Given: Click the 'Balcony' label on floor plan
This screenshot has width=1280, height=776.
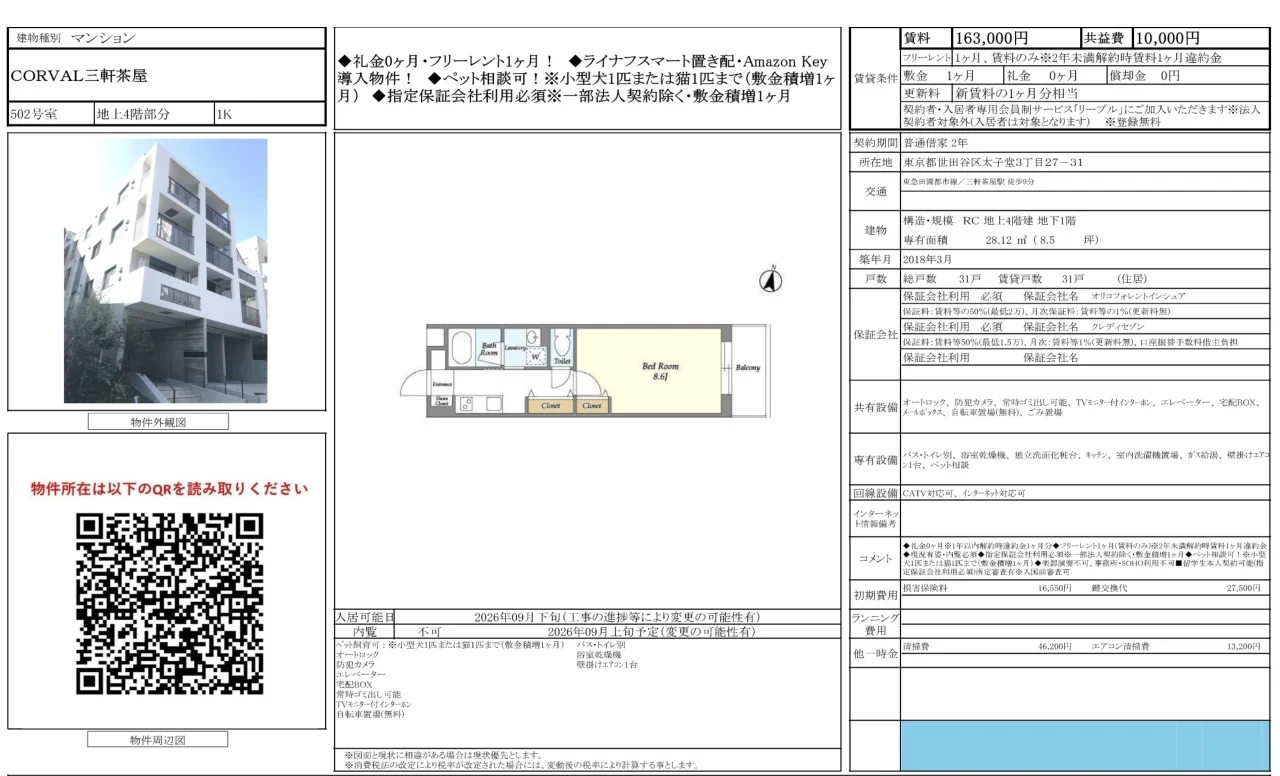Looking at the screenshot, I should pos(747,368).
